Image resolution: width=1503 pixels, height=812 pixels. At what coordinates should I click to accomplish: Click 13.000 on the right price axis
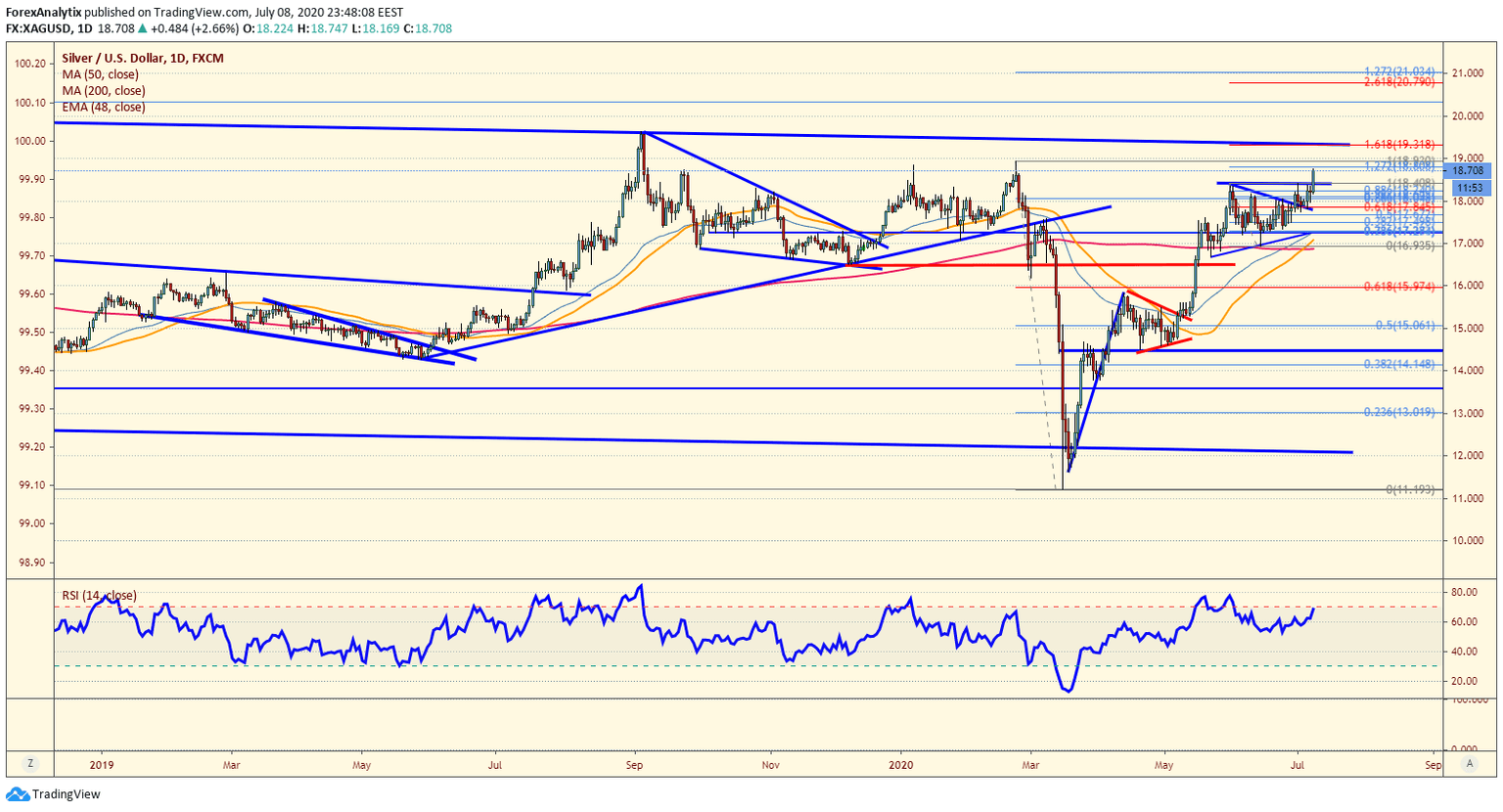(1468, 414)
